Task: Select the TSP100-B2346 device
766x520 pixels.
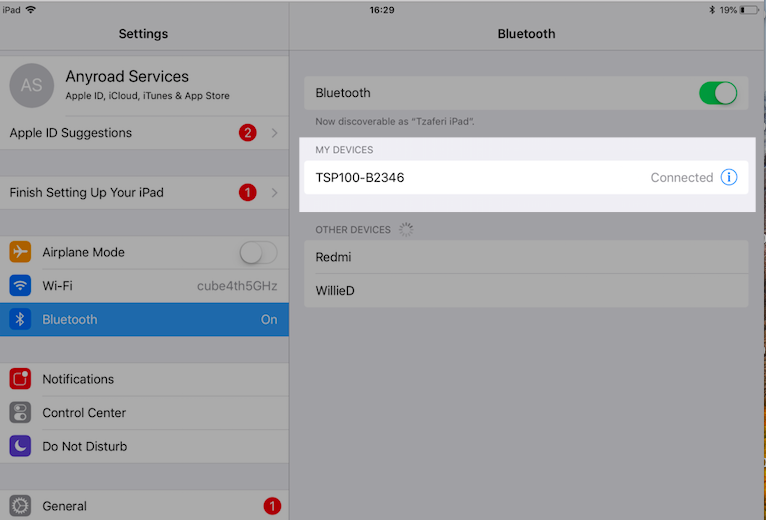Action: (x=526, y=177)
